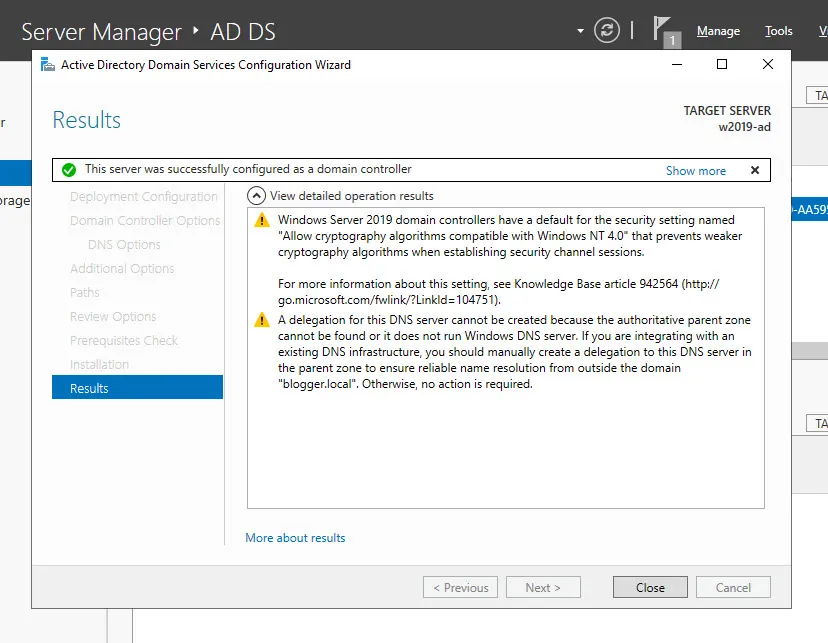This screenshot has width=828, height=643.
Task: Click the wizard title bar icon
Action: [x=47, y=65]
